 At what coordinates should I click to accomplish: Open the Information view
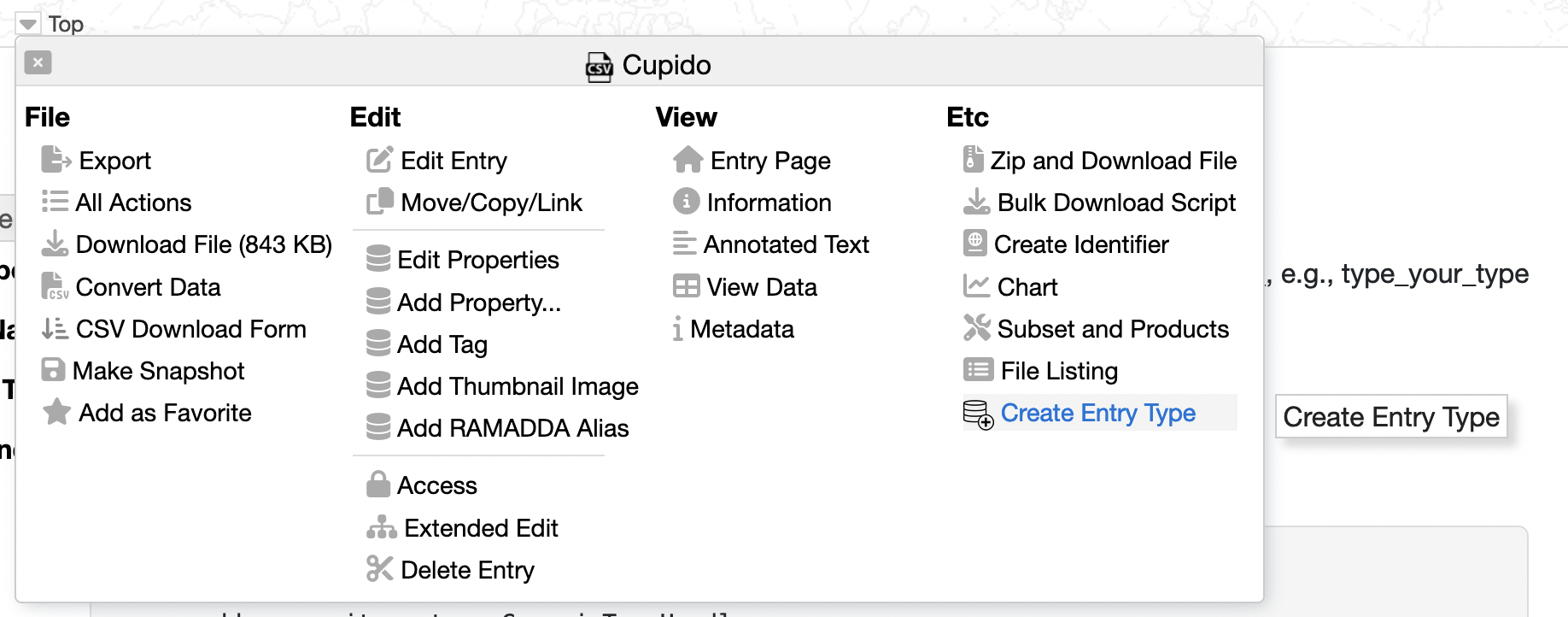click(769, 203)
